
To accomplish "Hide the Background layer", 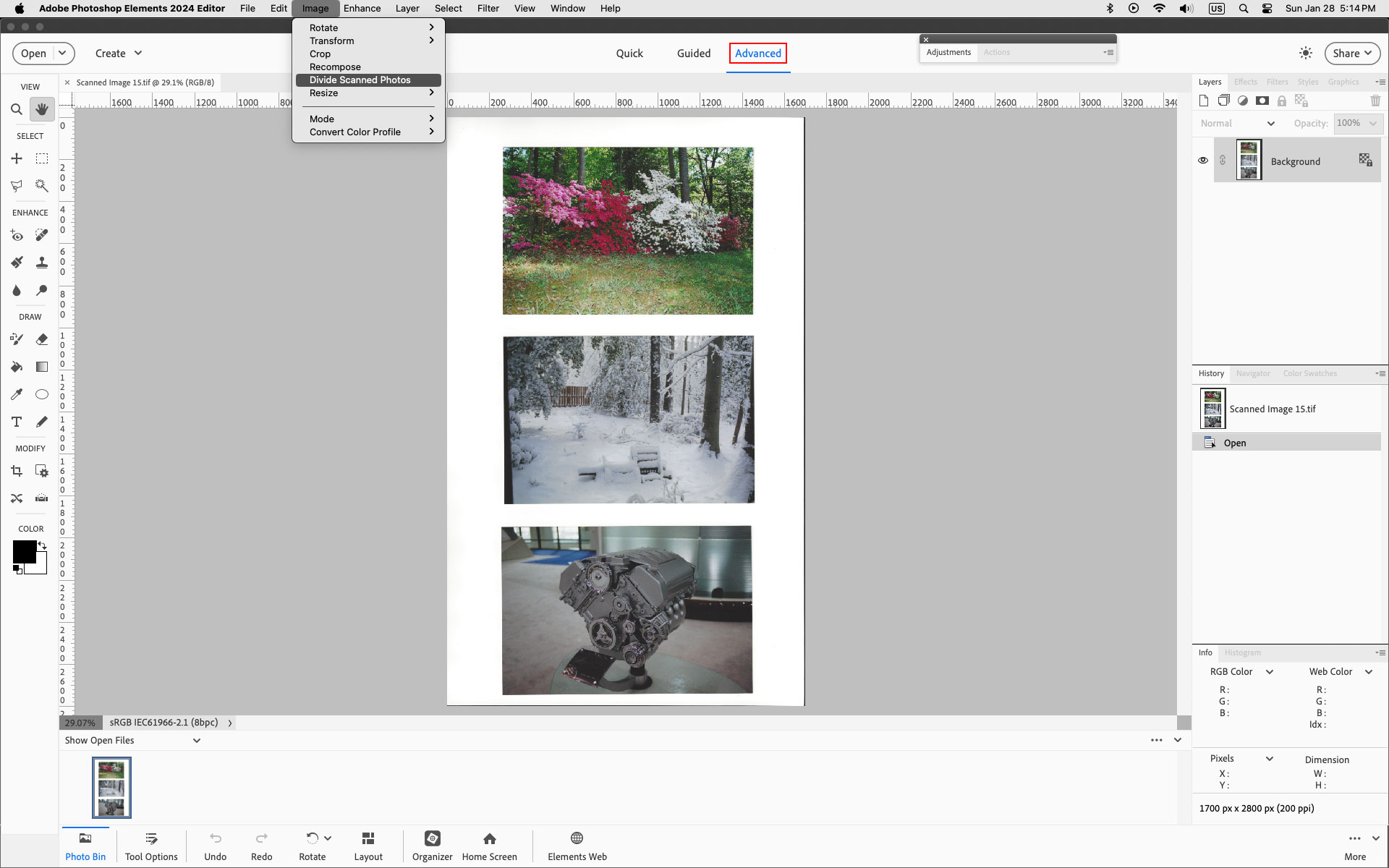I will (1203, 160).
